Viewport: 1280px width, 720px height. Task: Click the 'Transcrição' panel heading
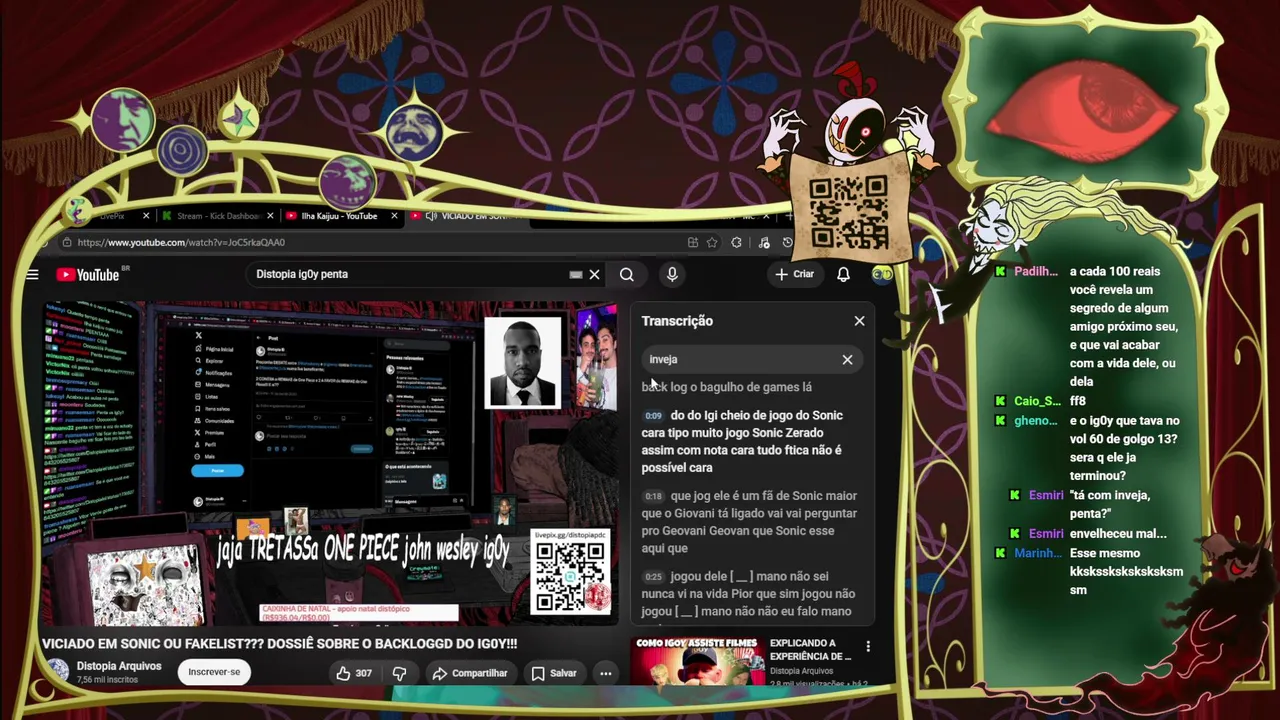(677, 321)
